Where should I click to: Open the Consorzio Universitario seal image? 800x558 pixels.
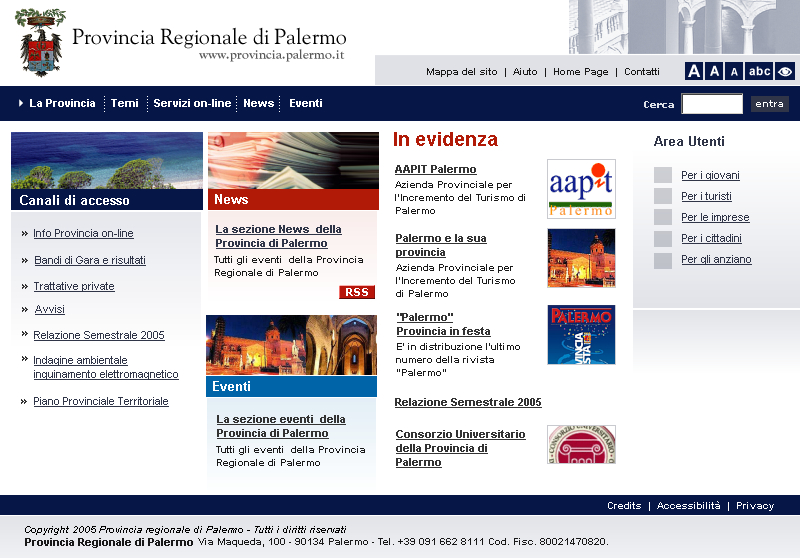581,444
